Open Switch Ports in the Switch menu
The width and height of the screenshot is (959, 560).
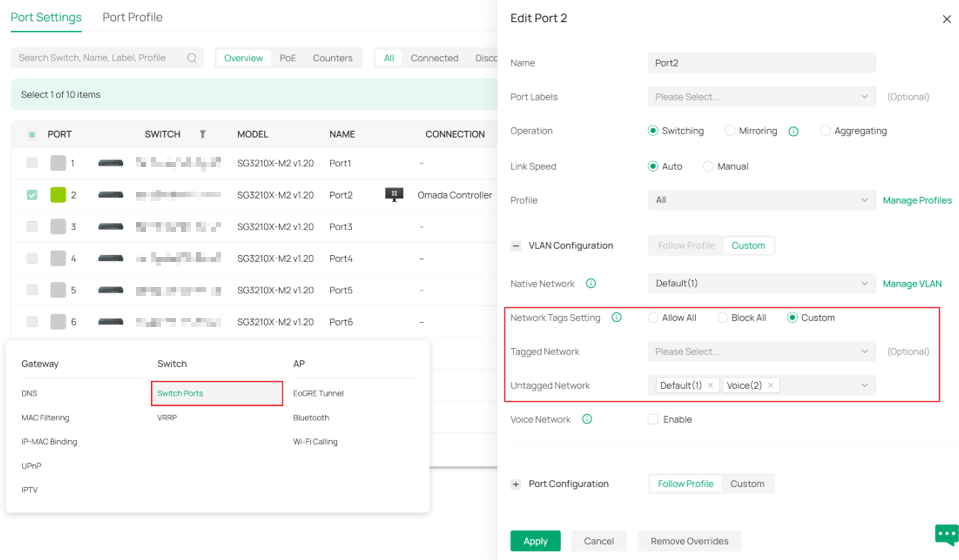coord(217,393)
